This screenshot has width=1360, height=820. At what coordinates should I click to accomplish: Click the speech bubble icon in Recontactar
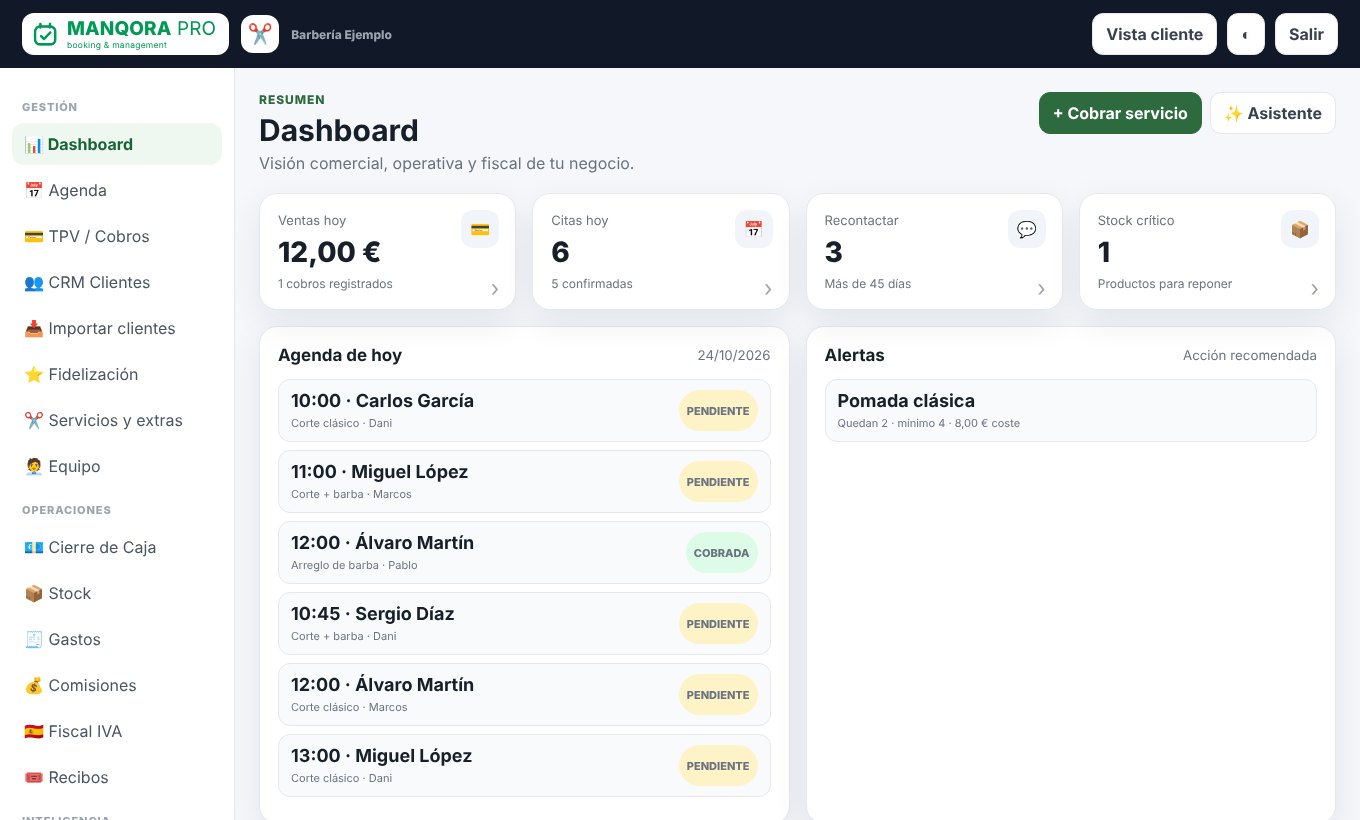pos(1026,229)
